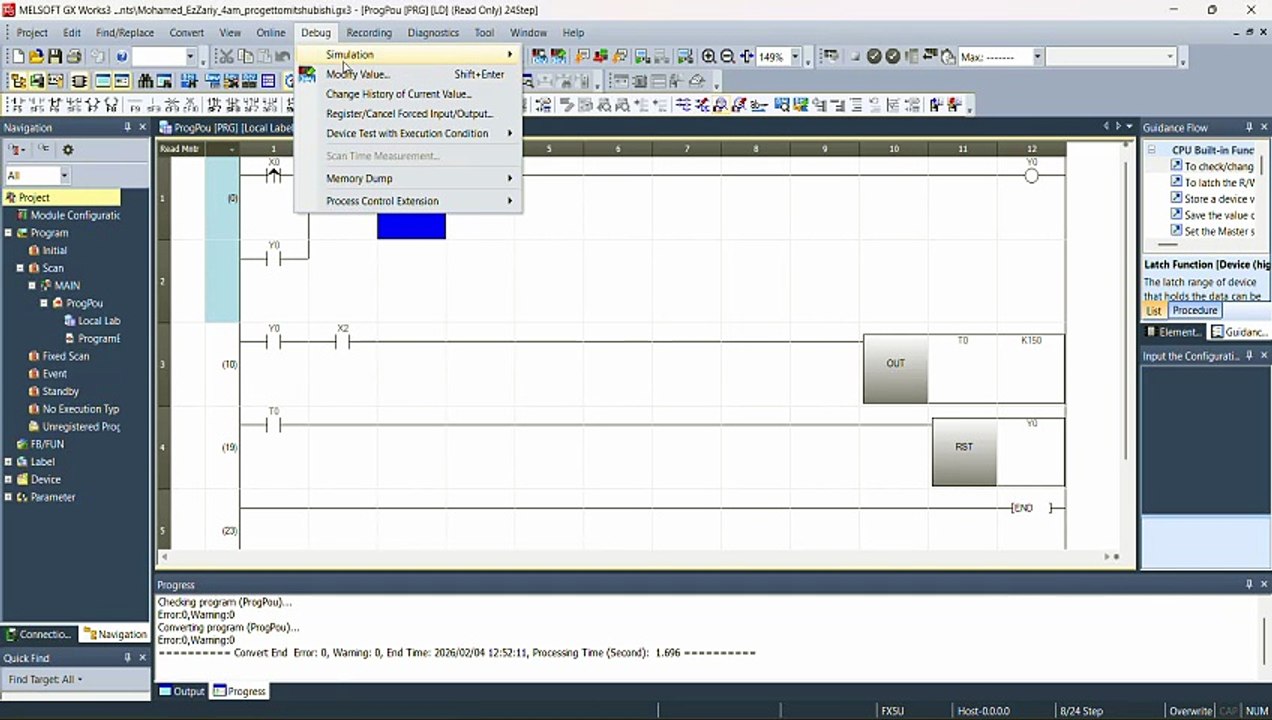This screenshot has width=1272, height=720.
Task: Zoom in with magnifier plus icon
Action: tap(708, 57)
